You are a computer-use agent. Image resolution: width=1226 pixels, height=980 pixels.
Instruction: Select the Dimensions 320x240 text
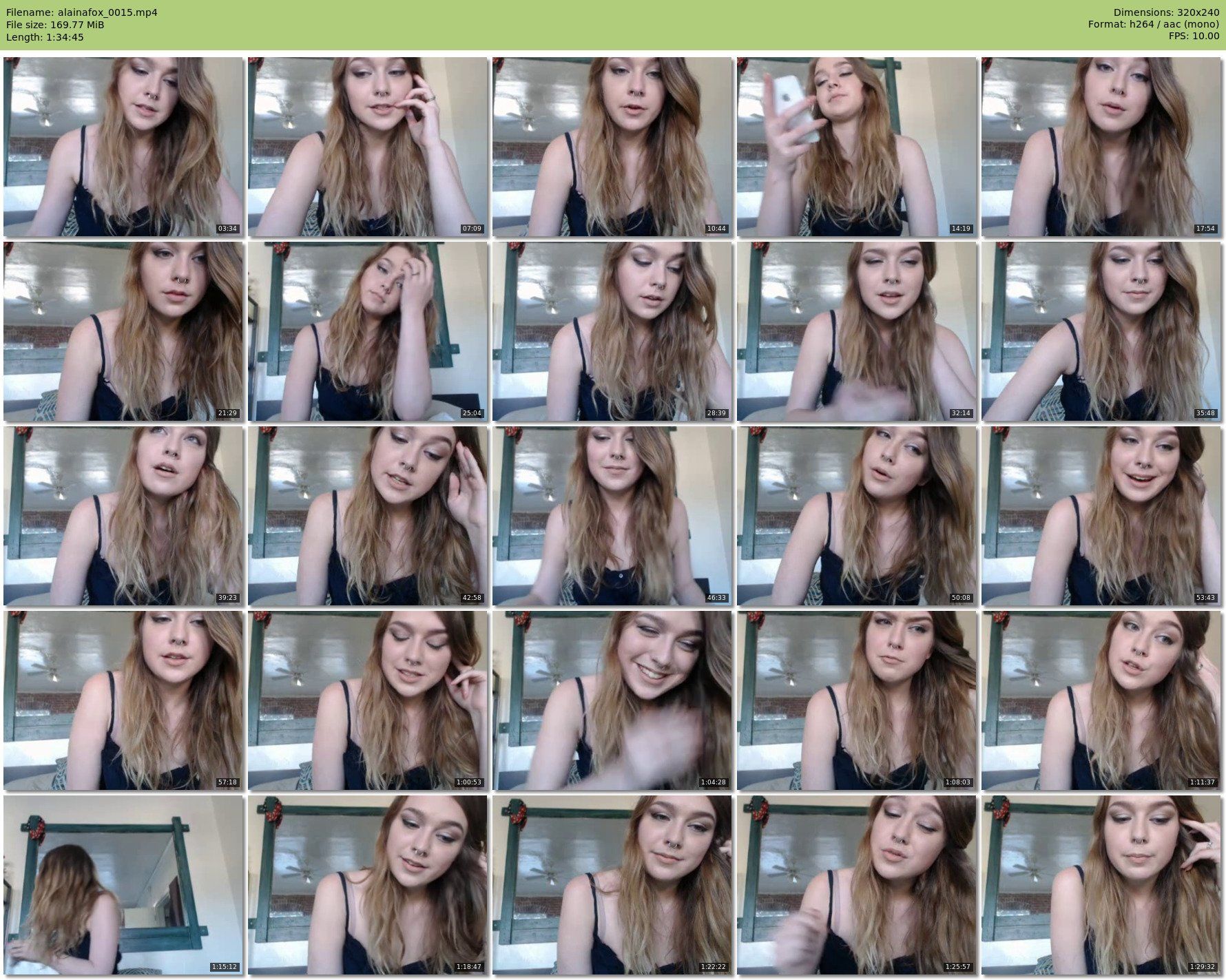click(1166, 12)
